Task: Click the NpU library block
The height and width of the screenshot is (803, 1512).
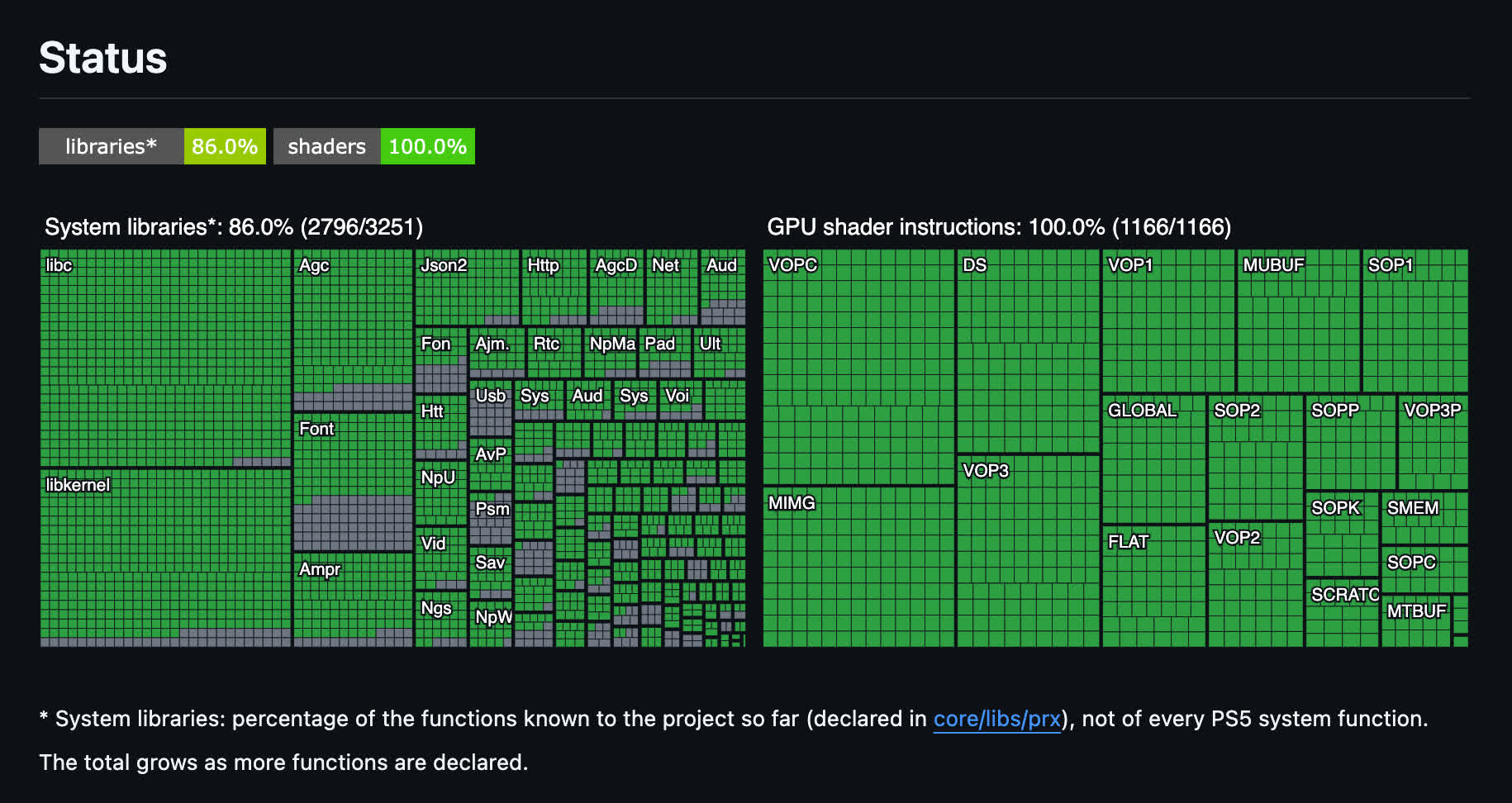Action: click(440, 493)
